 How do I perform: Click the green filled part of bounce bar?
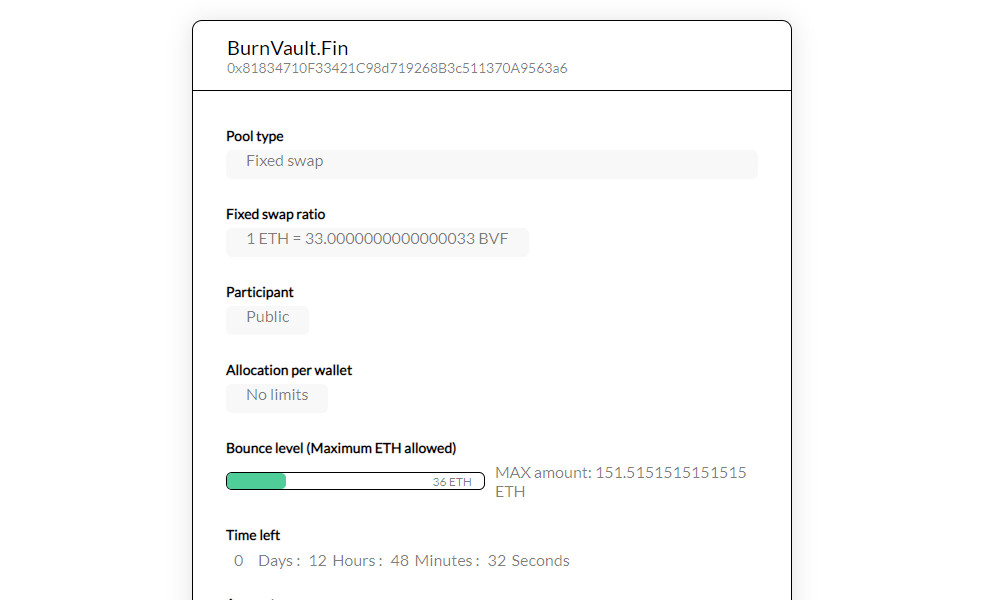[256, 481]
